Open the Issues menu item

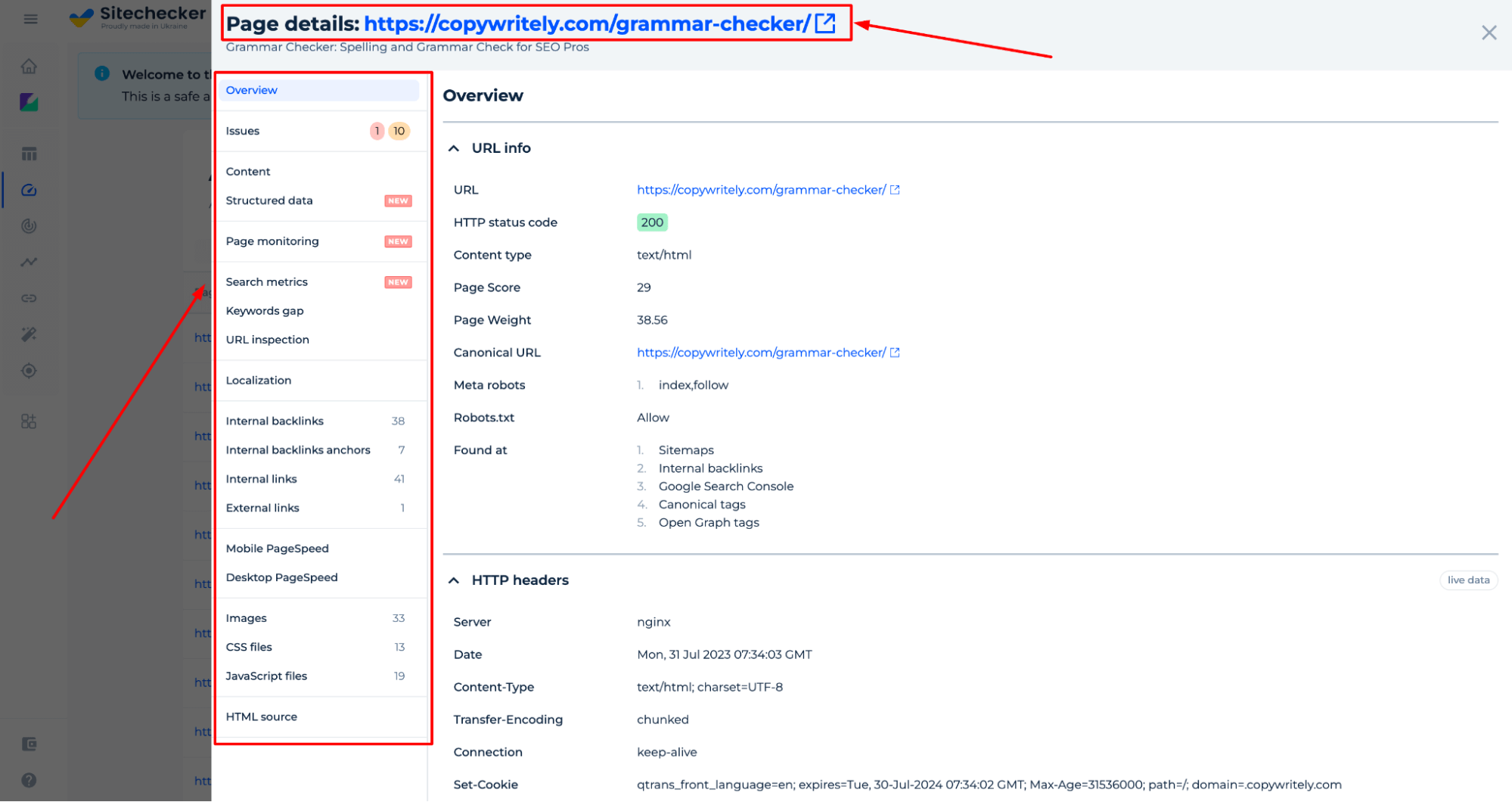click(319, 131)
